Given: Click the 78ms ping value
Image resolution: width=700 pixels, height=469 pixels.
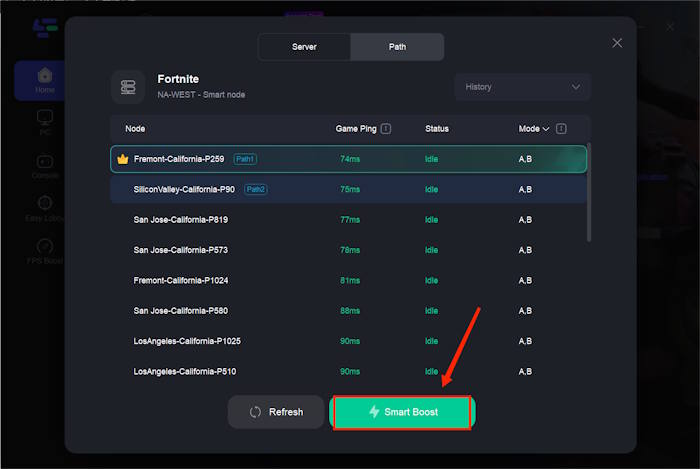Looking at the screenshot, I should coord(350,250).
